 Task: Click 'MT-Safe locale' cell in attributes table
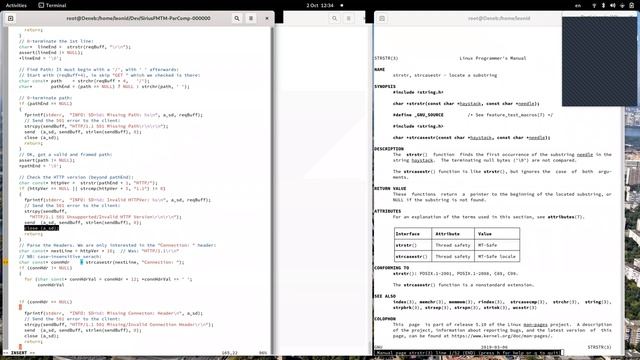(x=497, y=257)
